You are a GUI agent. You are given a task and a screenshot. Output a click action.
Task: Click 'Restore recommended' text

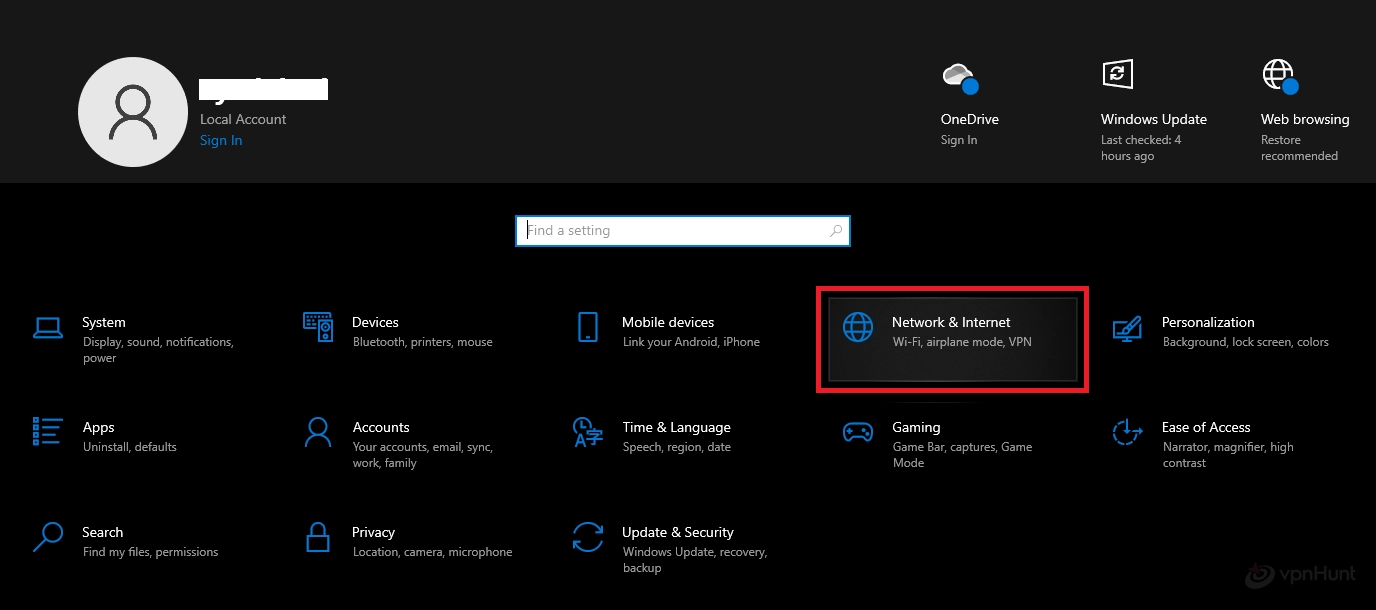[x=1299, y=148]
